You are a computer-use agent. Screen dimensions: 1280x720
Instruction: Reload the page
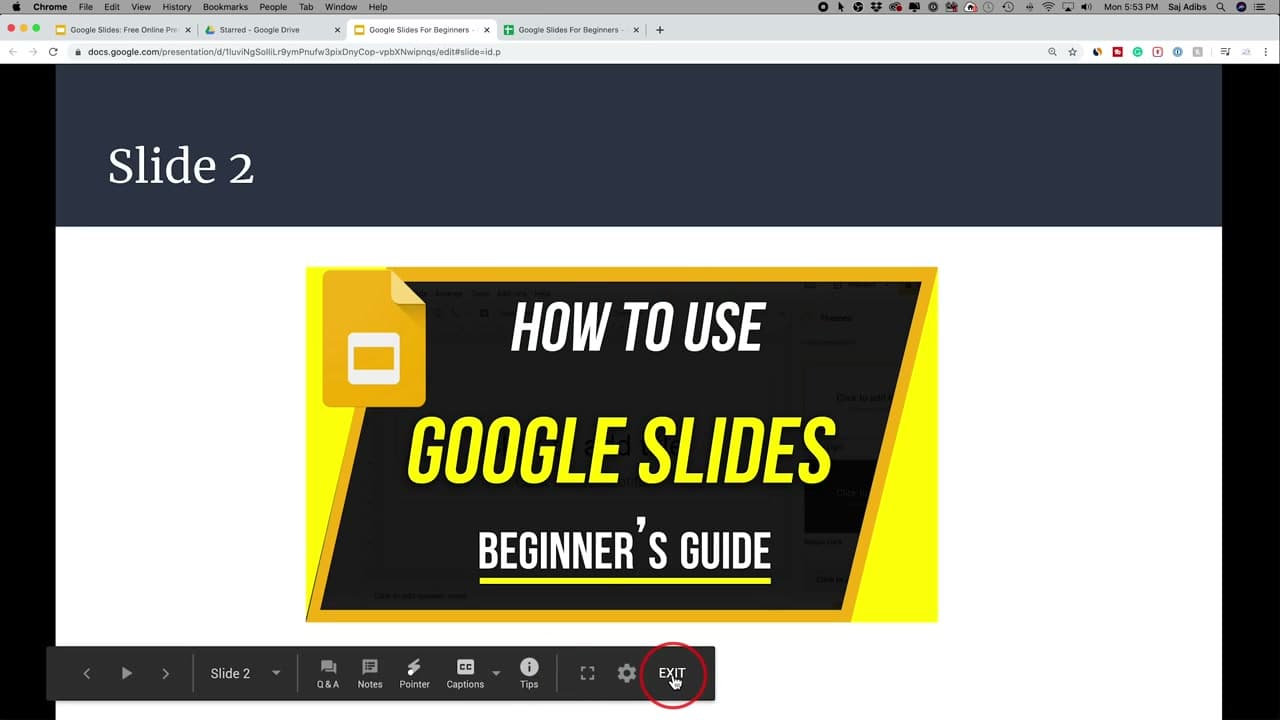pyautogui.click(x=53, y=52)
